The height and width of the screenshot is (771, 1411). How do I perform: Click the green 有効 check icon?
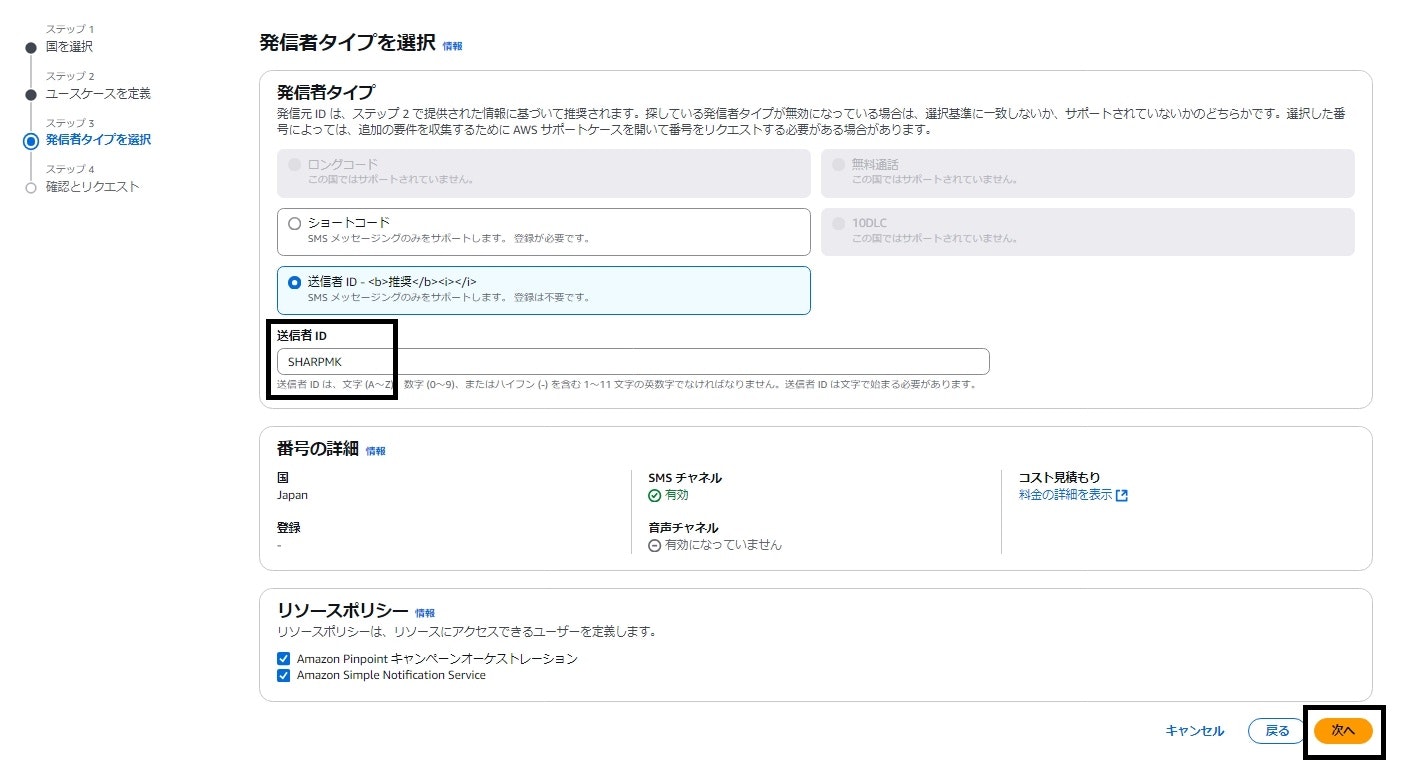tap(655, 496)
